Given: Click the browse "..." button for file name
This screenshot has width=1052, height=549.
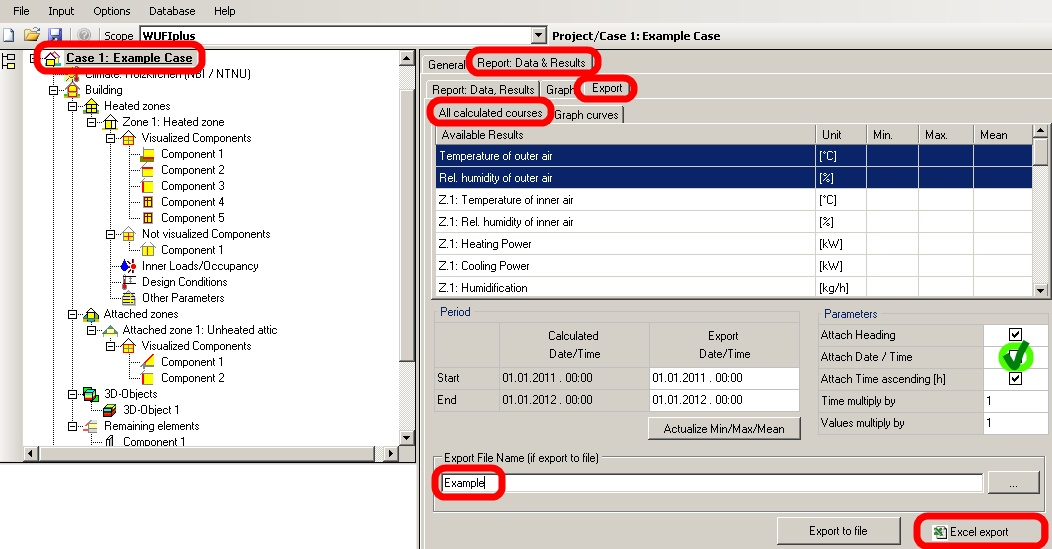Looking at the screenshot, I should [x=1013, y=483].
